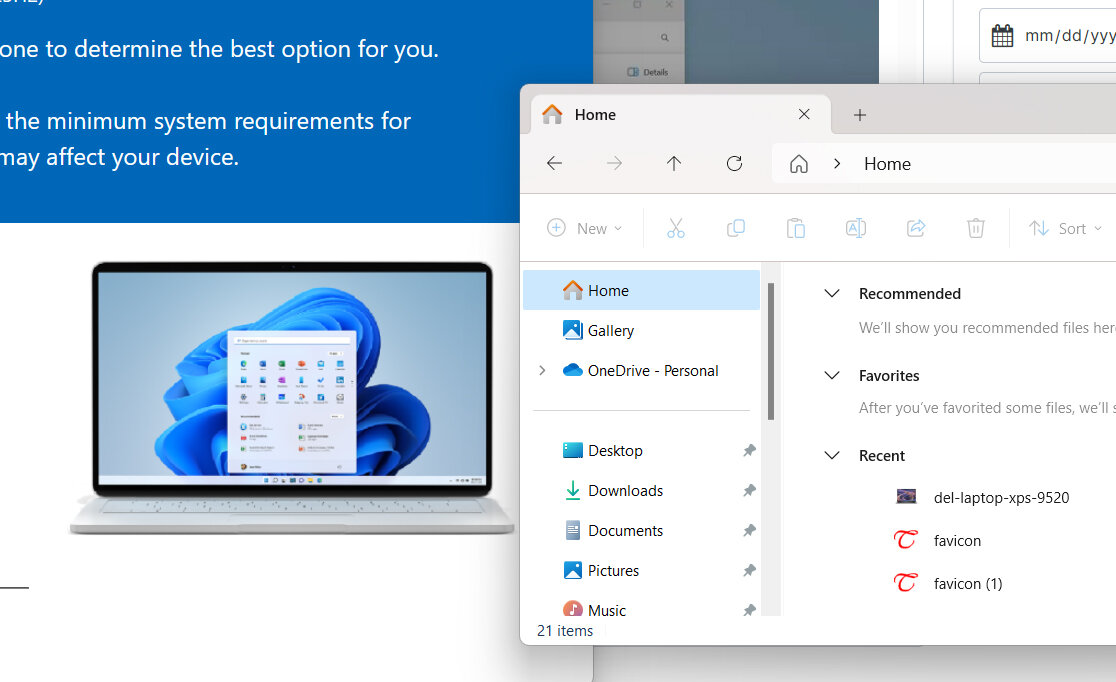The height and width of the screenshot is (682, 1116).
Task: Unpin Desktop using its pin icon
Action: point(749,450)
